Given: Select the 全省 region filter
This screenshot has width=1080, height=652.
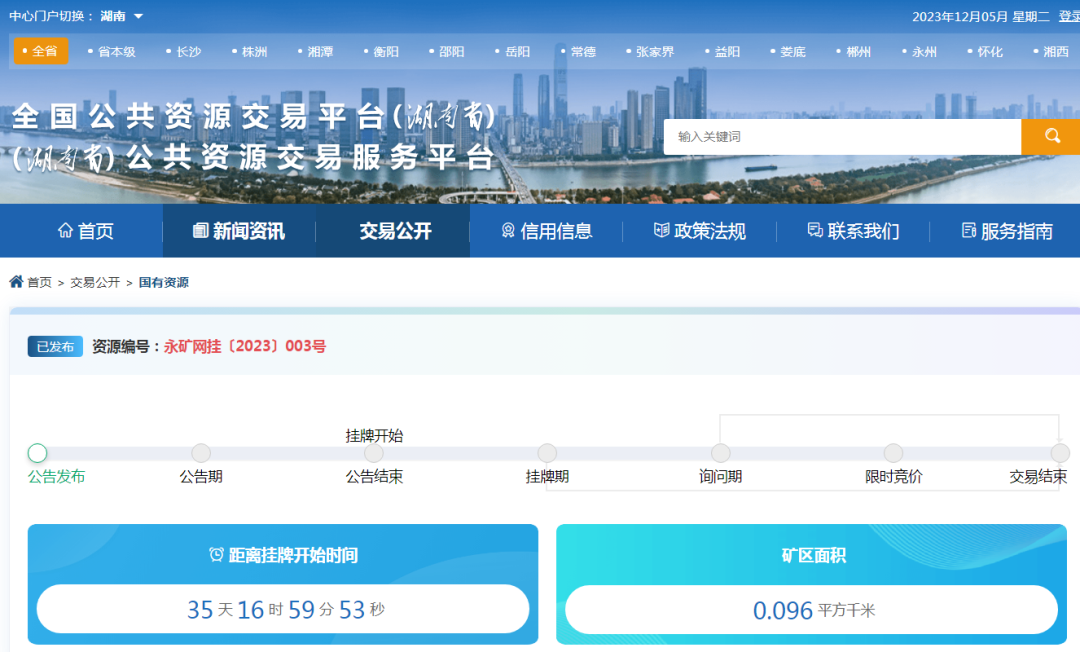Looking at the screenshot, I should [41, 51].
